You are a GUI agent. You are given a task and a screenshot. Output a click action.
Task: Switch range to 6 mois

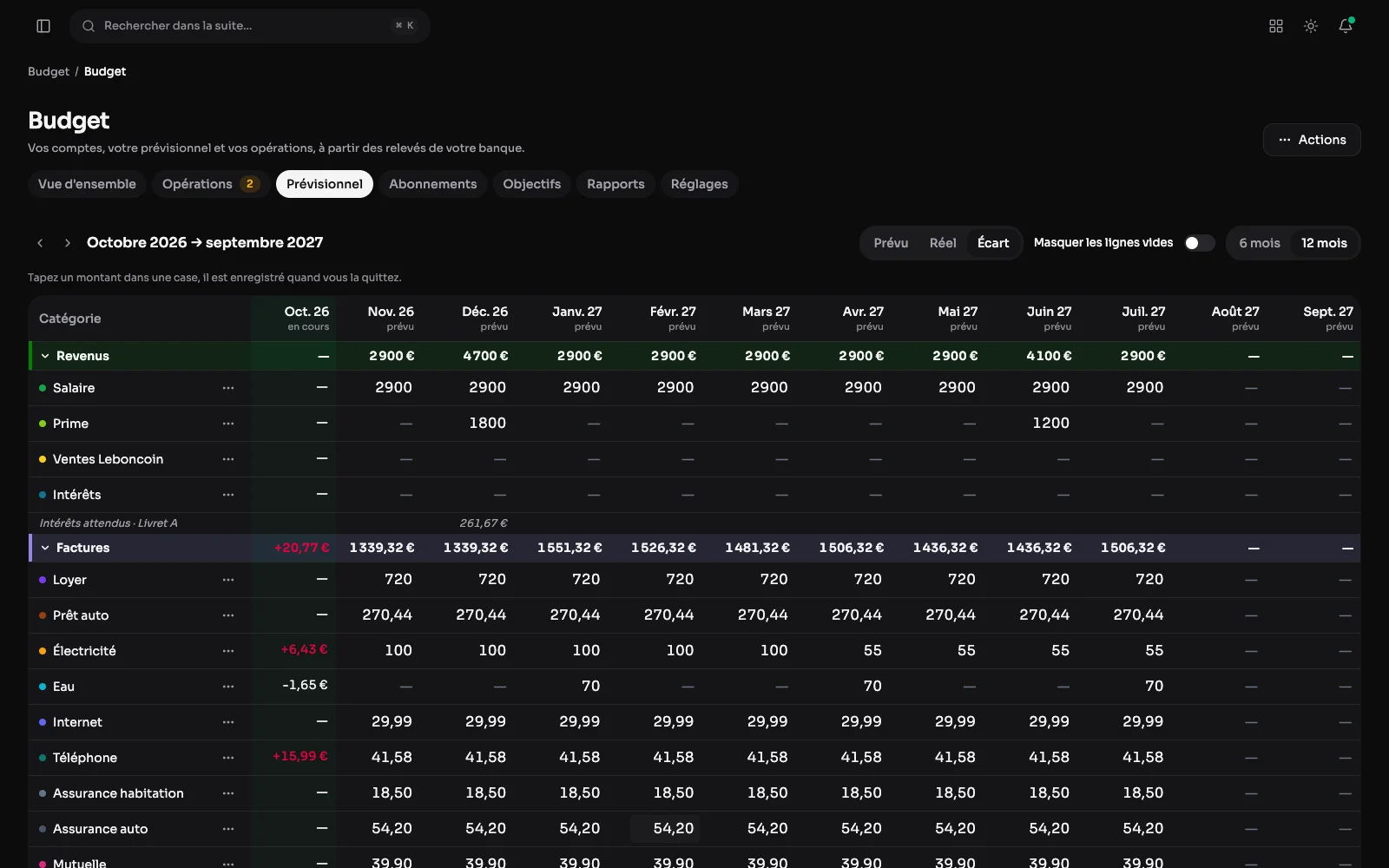pos(1260,243)
